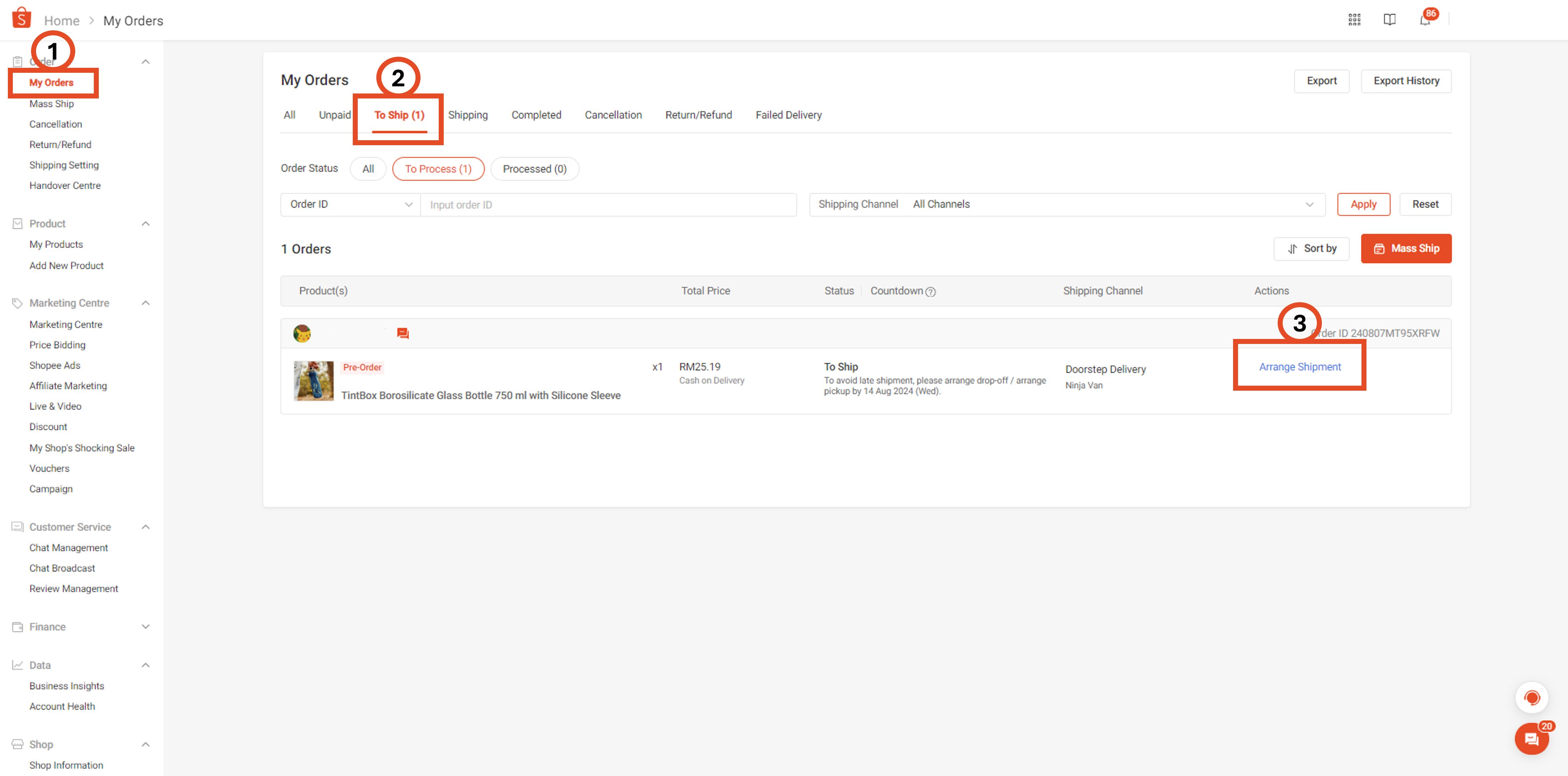
Task: Click the floating support assistant icon
Action: pyautogui.click(x=1532, y=698)
